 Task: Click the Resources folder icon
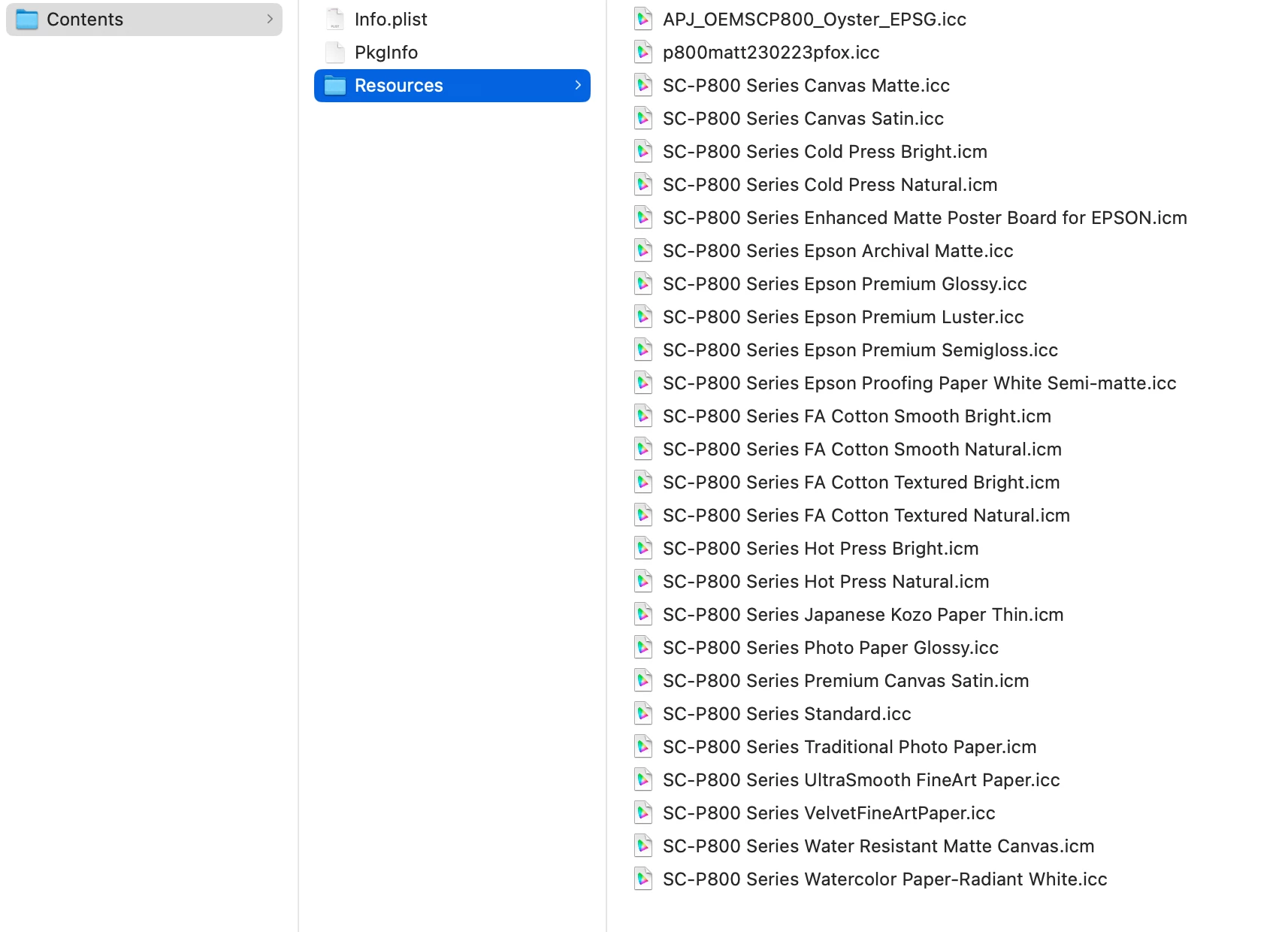pos(335,86)
